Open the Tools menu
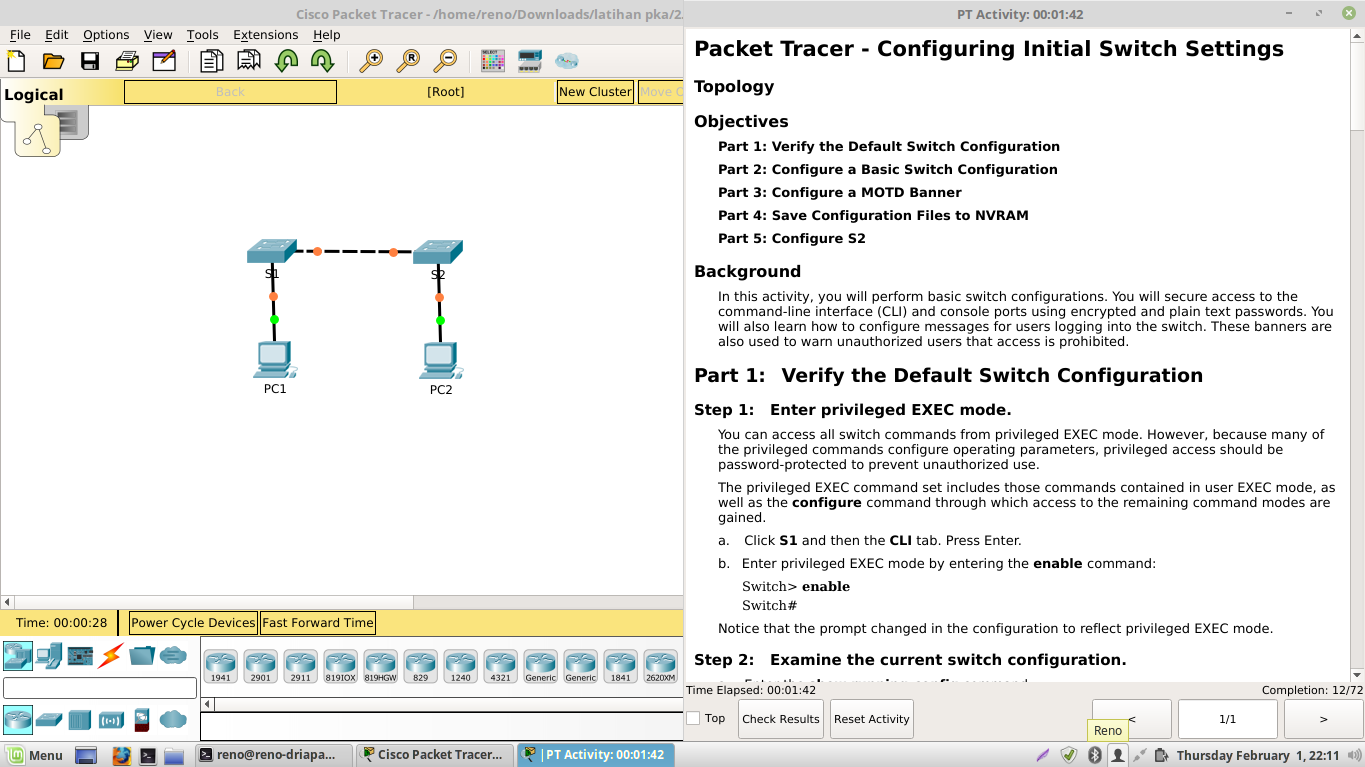Viewport: 1365px width, 767px height. point(202,35)
